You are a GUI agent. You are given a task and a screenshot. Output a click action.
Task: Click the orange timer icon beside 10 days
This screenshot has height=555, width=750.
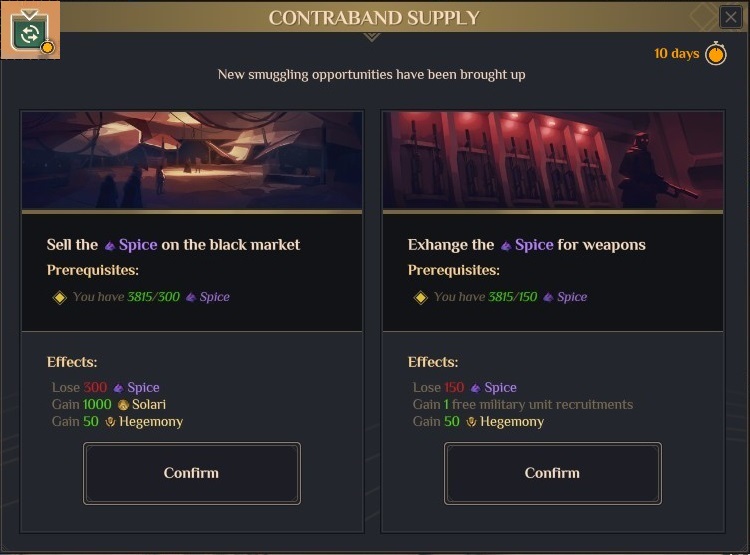pyautogui.click(x=716, y=54)
